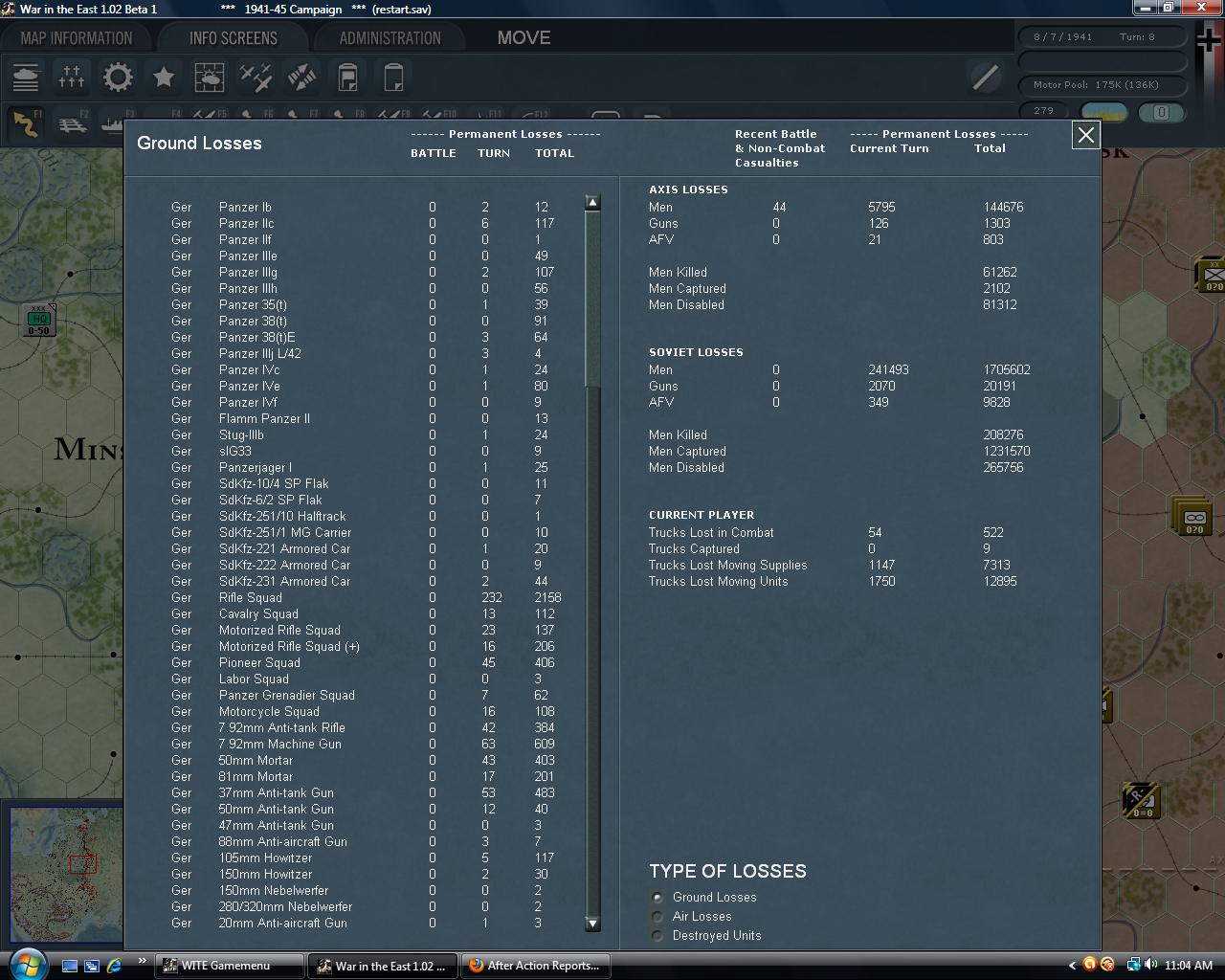Click the SOVIET LOSSES heading

(x=696, y=352)
